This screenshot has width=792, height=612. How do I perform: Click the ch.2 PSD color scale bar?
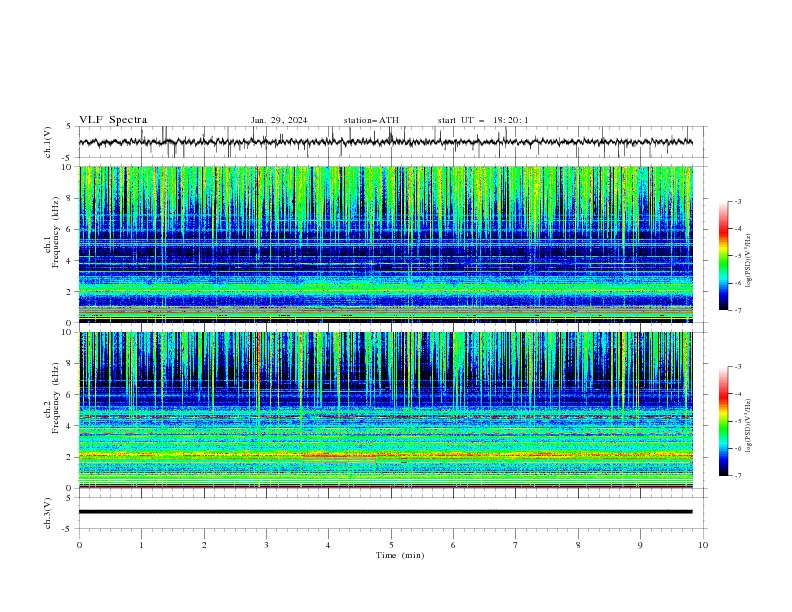[x=723, y=421]
